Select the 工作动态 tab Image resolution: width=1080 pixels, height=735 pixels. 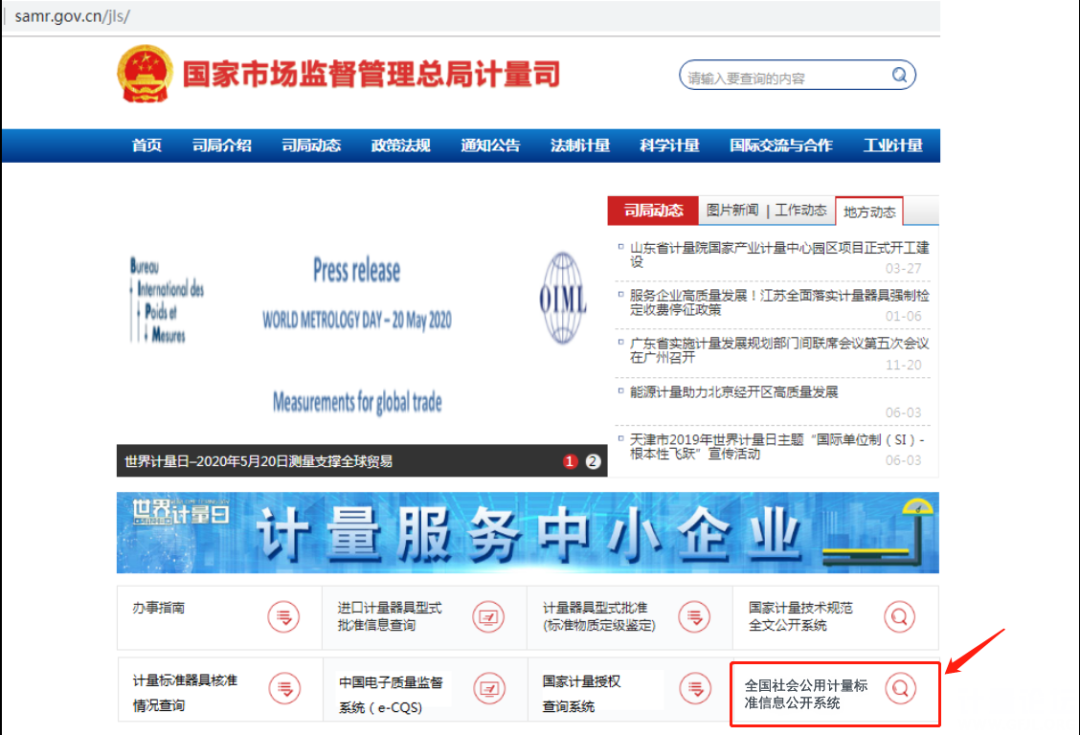(x=801, y=210)
